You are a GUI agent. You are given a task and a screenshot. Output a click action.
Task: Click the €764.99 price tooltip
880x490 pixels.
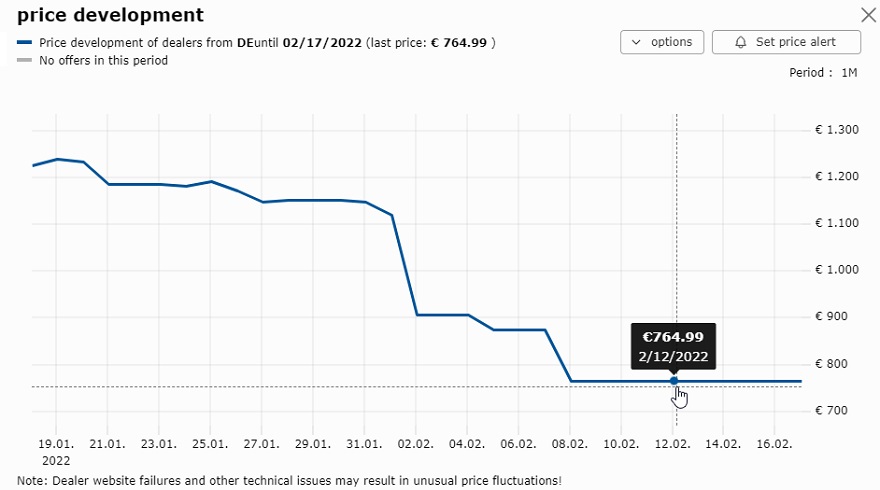point(673,346)
